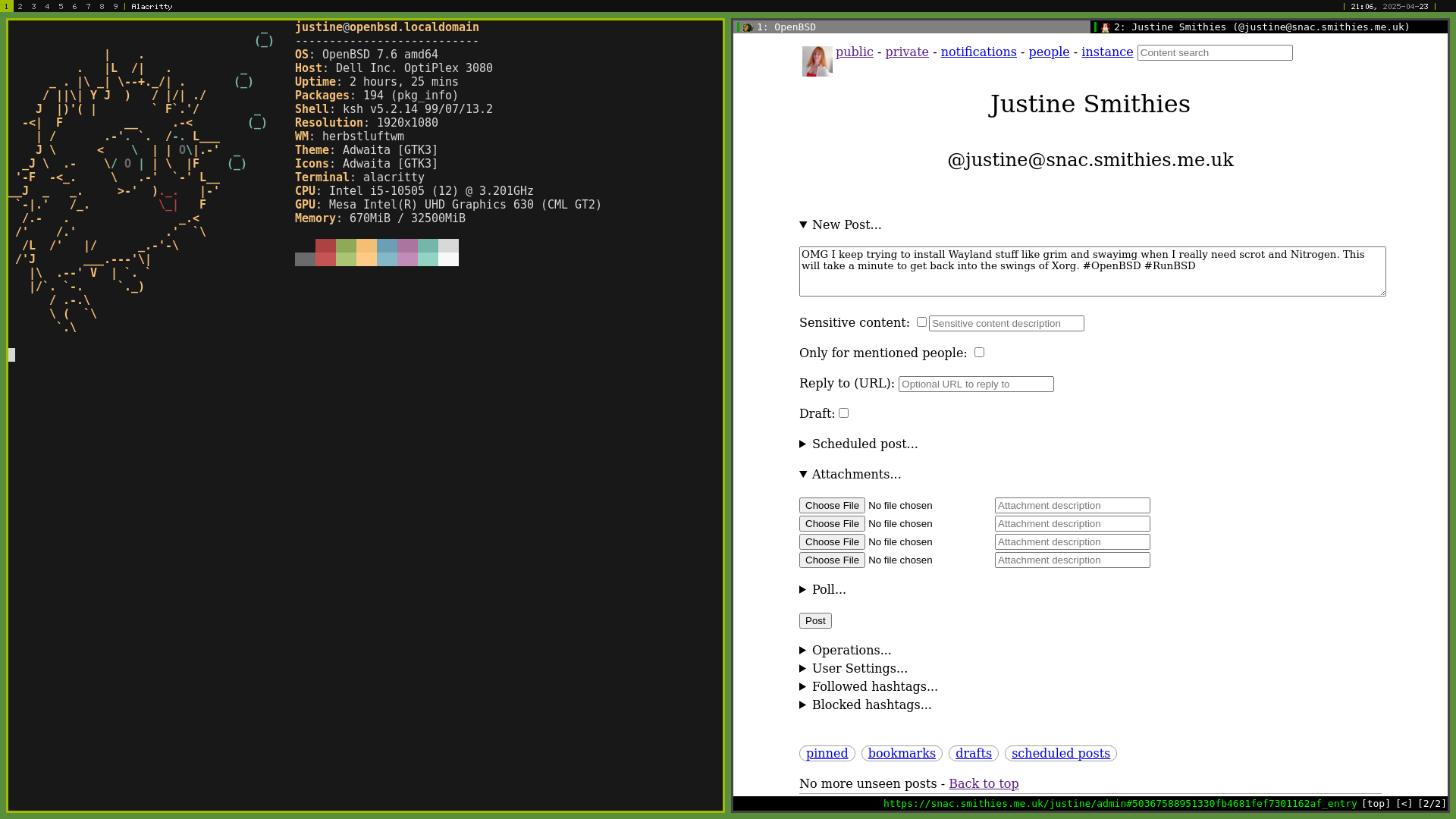Screen dimensions: 1456x819
Task: Open the public timeline link
Action: (x=854, y=52)
